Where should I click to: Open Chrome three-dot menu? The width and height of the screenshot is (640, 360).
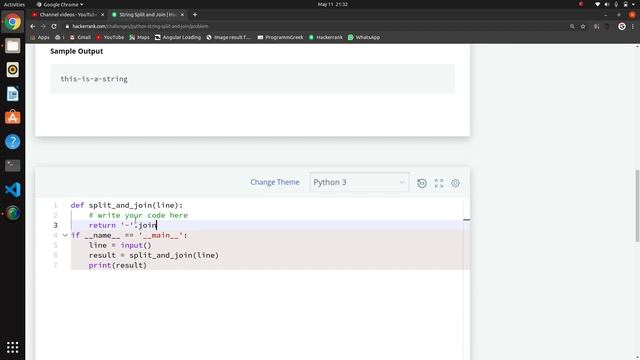[x=633, y=26]
